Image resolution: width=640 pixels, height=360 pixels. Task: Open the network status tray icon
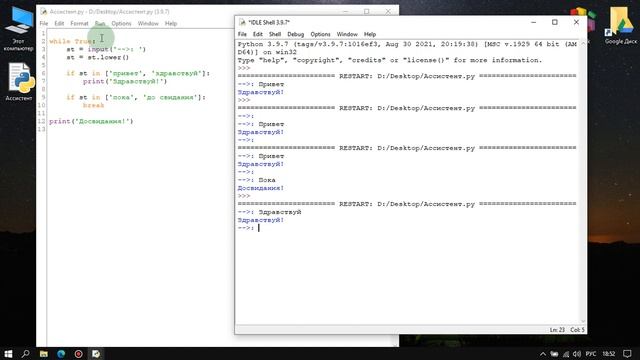(566, 354)
